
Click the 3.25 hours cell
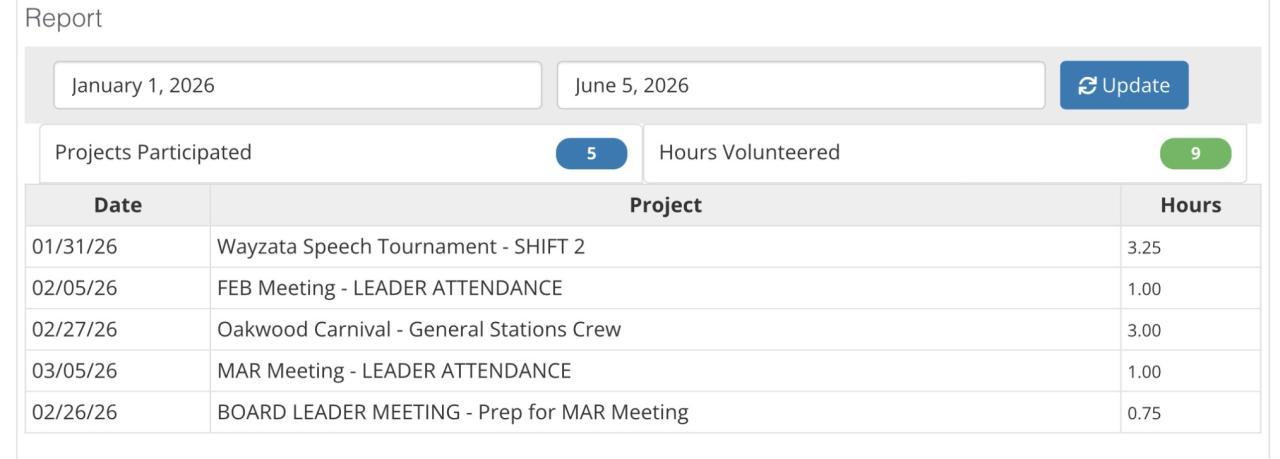1144,248
